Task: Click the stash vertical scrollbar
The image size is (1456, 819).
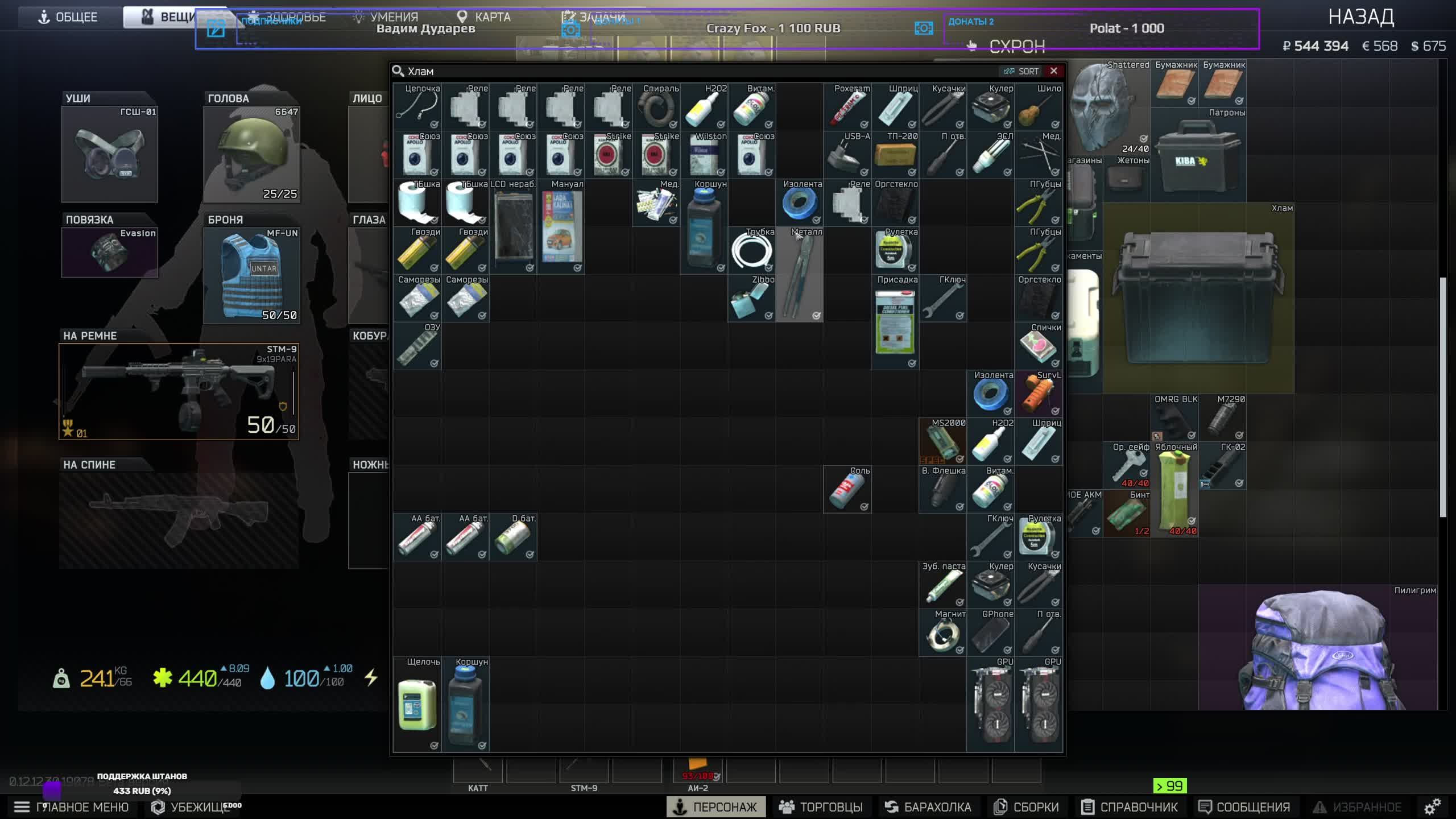Action: (1442, 398)
